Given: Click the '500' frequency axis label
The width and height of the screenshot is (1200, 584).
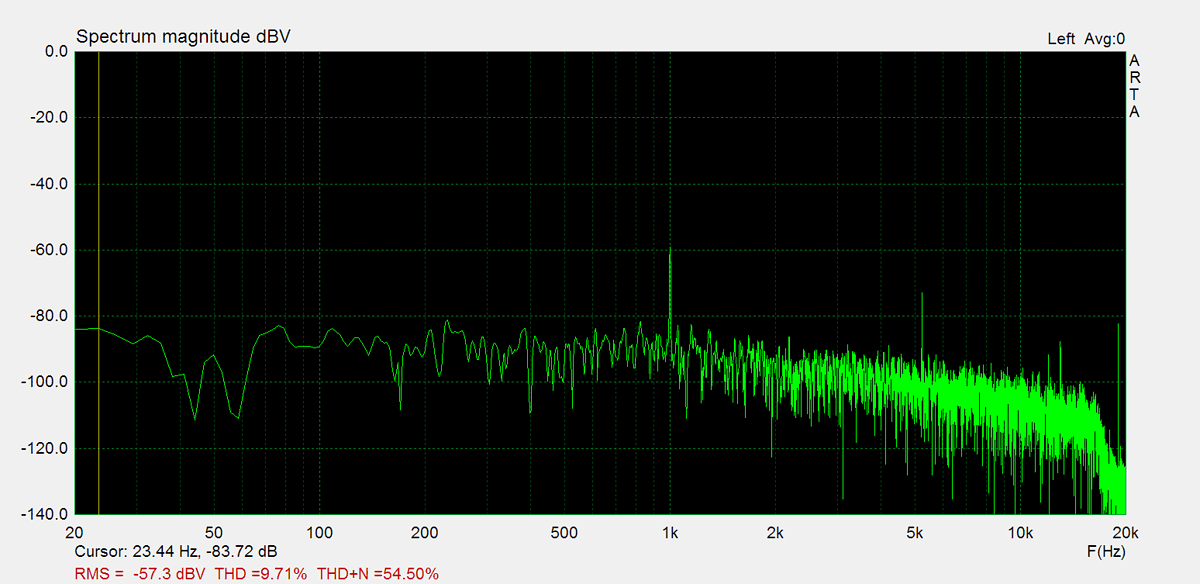Looking at the screenshot, I should [x=565, y=532].
